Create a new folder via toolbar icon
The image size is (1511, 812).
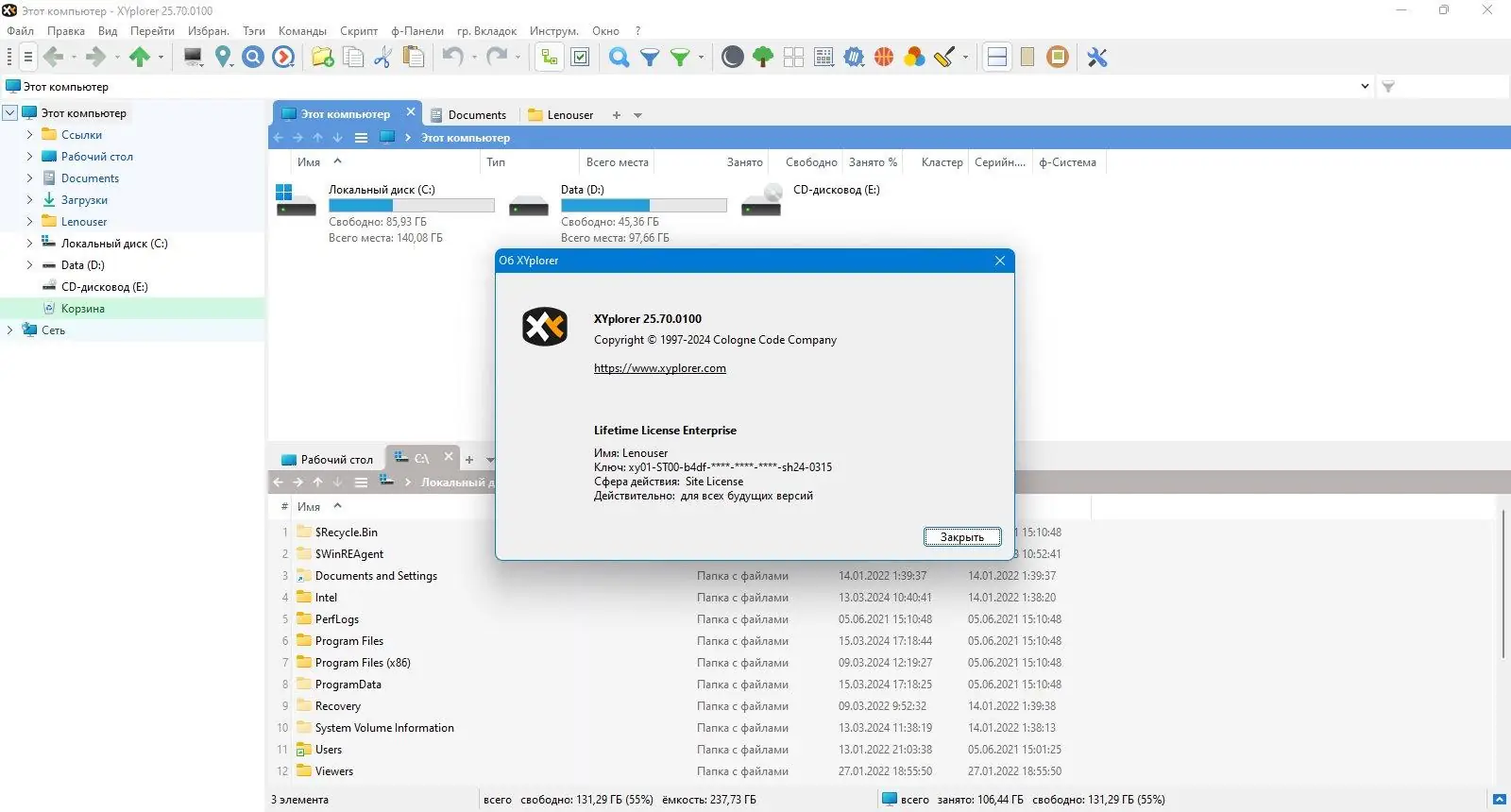[323, 58]
